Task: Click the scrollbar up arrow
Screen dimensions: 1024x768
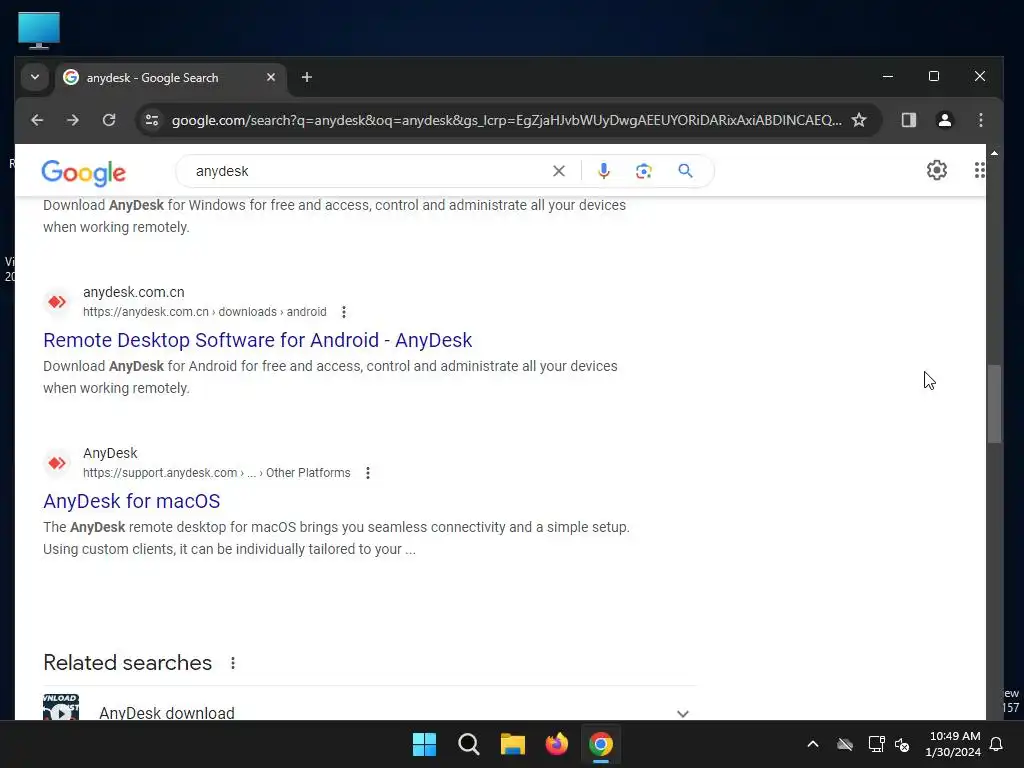Action: [x=994, y=153]
